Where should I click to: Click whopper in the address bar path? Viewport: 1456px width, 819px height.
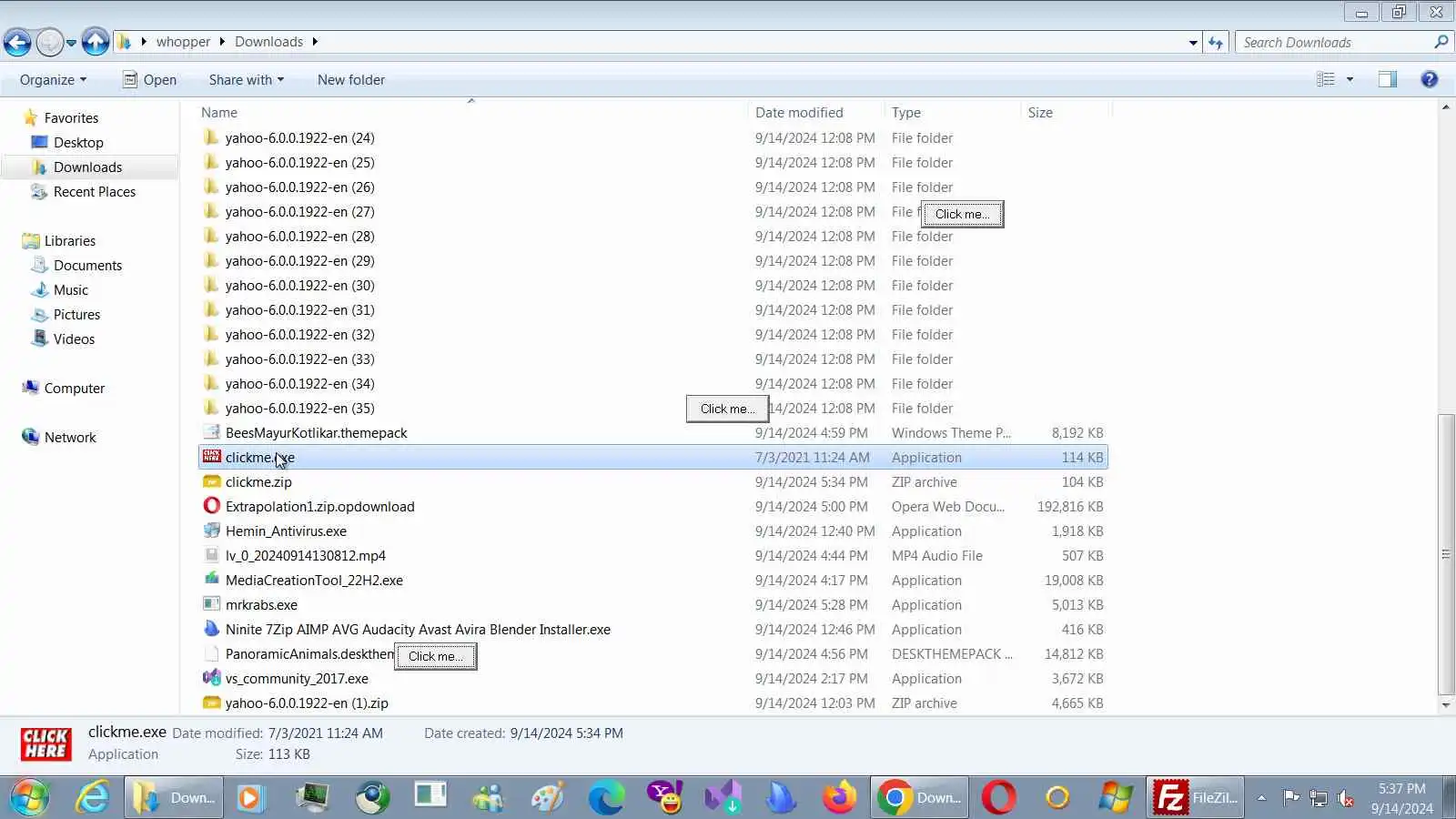pyautogui.click(x=183, y=41)
